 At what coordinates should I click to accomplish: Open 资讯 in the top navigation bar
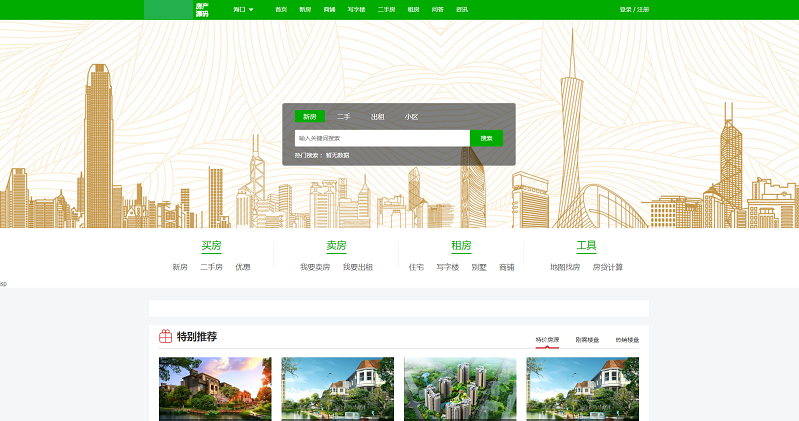coord(462,10)
